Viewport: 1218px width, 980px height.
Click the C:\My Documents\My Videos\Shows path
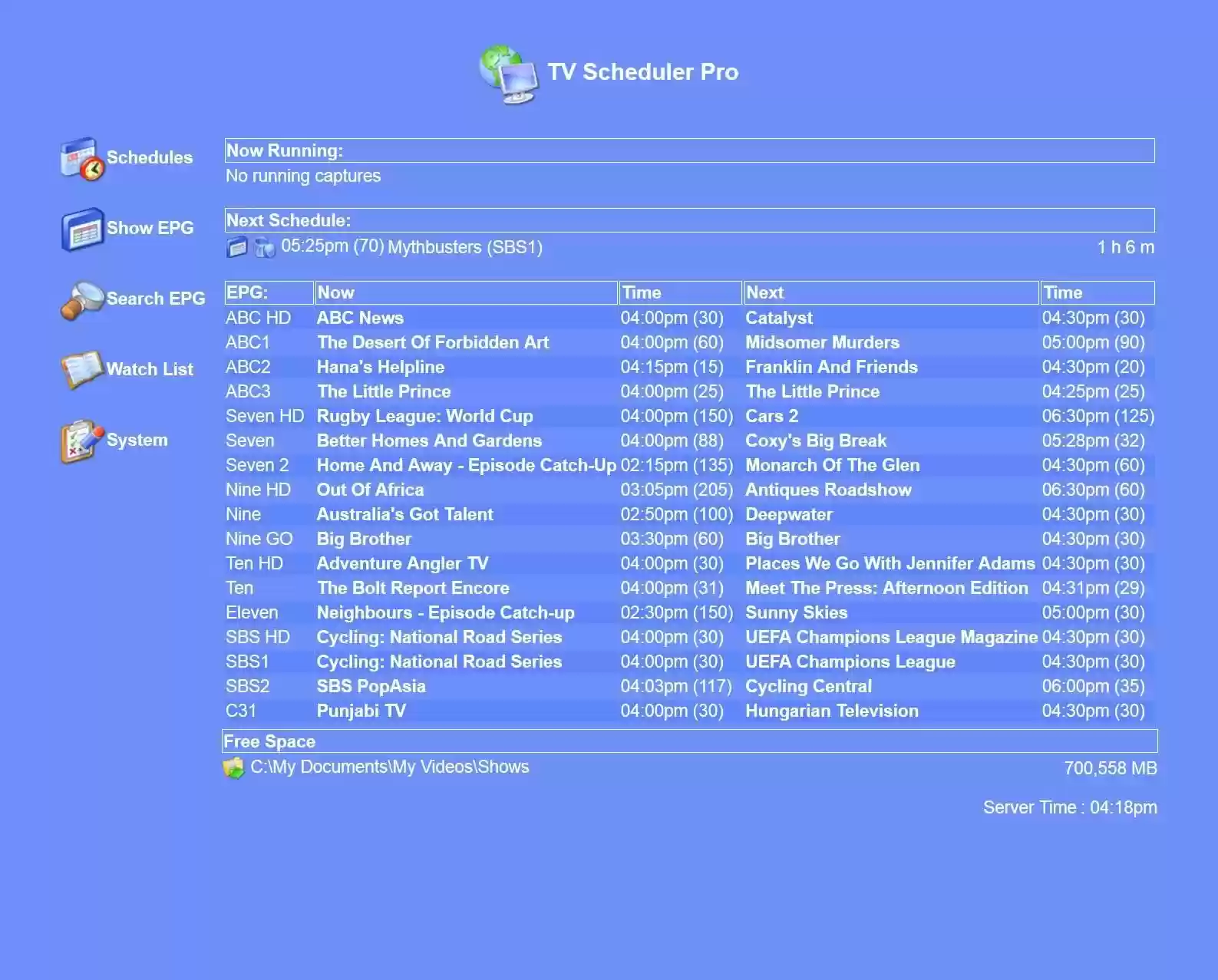390,767
